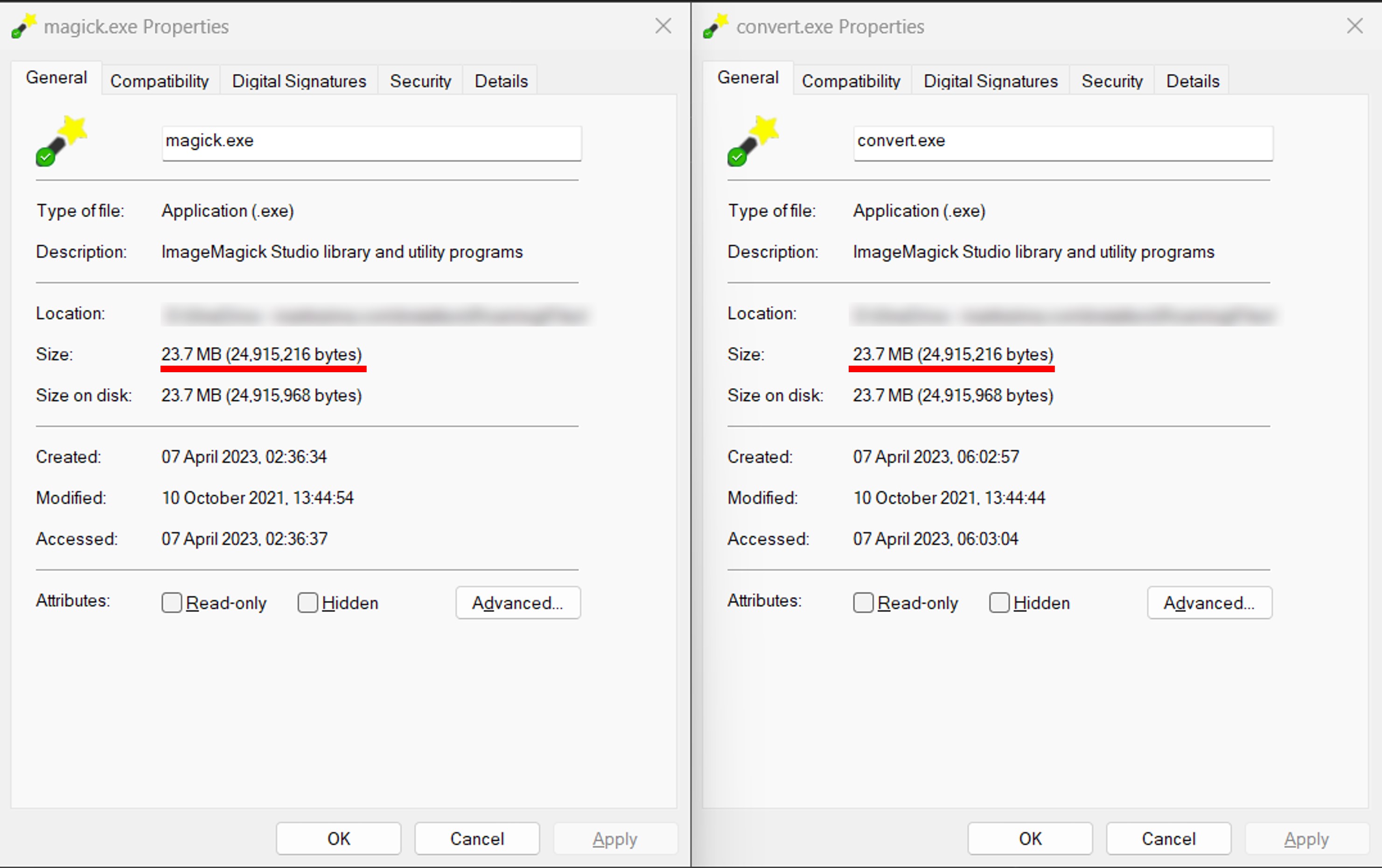Open Details tab in convert.exe Properties
The height and width of the screenshot is (868, 1382).
pyautogui.click(x=1193, y=81)
